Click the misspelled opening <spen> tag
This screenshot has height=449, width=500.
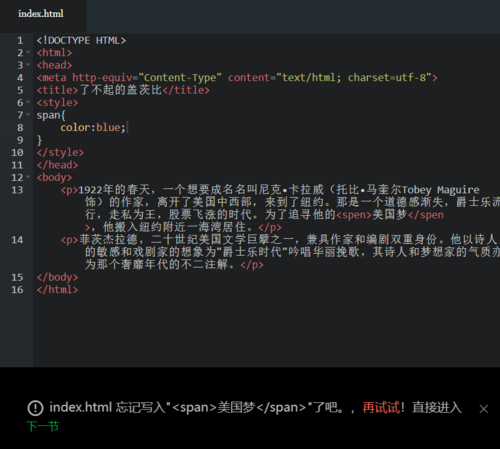354,215
